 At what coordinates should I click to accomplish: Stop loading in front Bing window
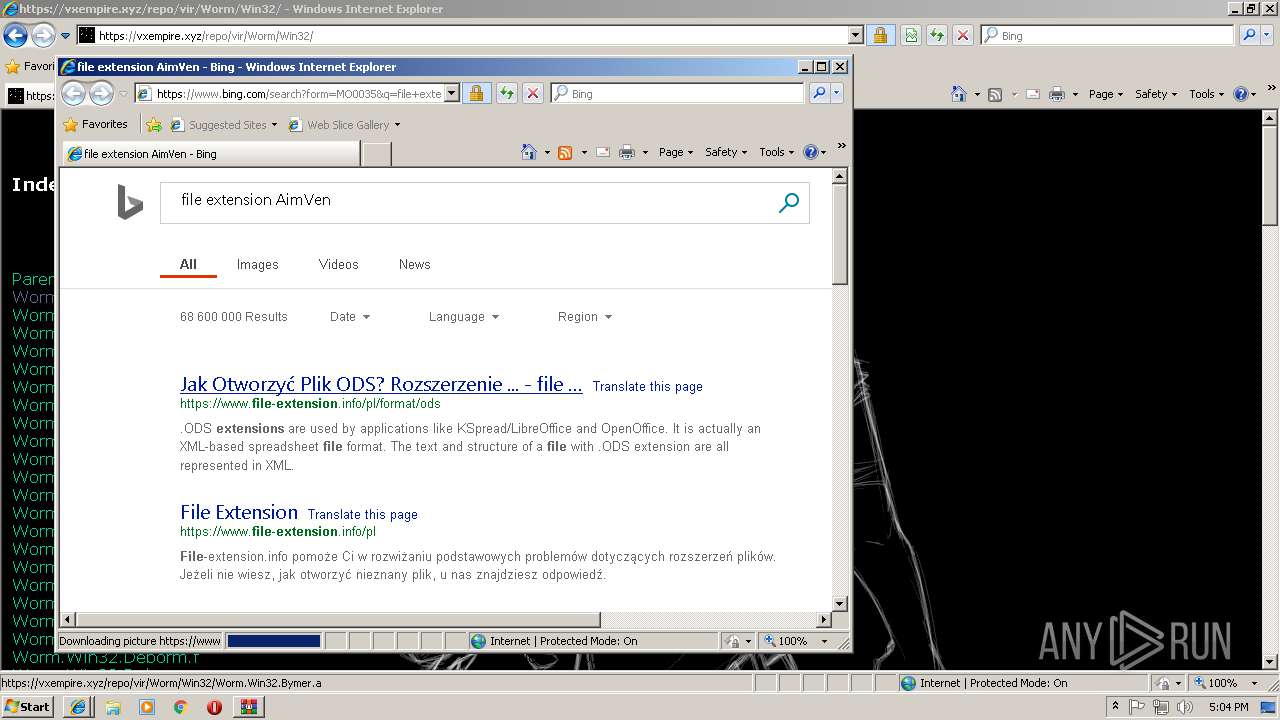pyautogui.click(x=533, y=93)
